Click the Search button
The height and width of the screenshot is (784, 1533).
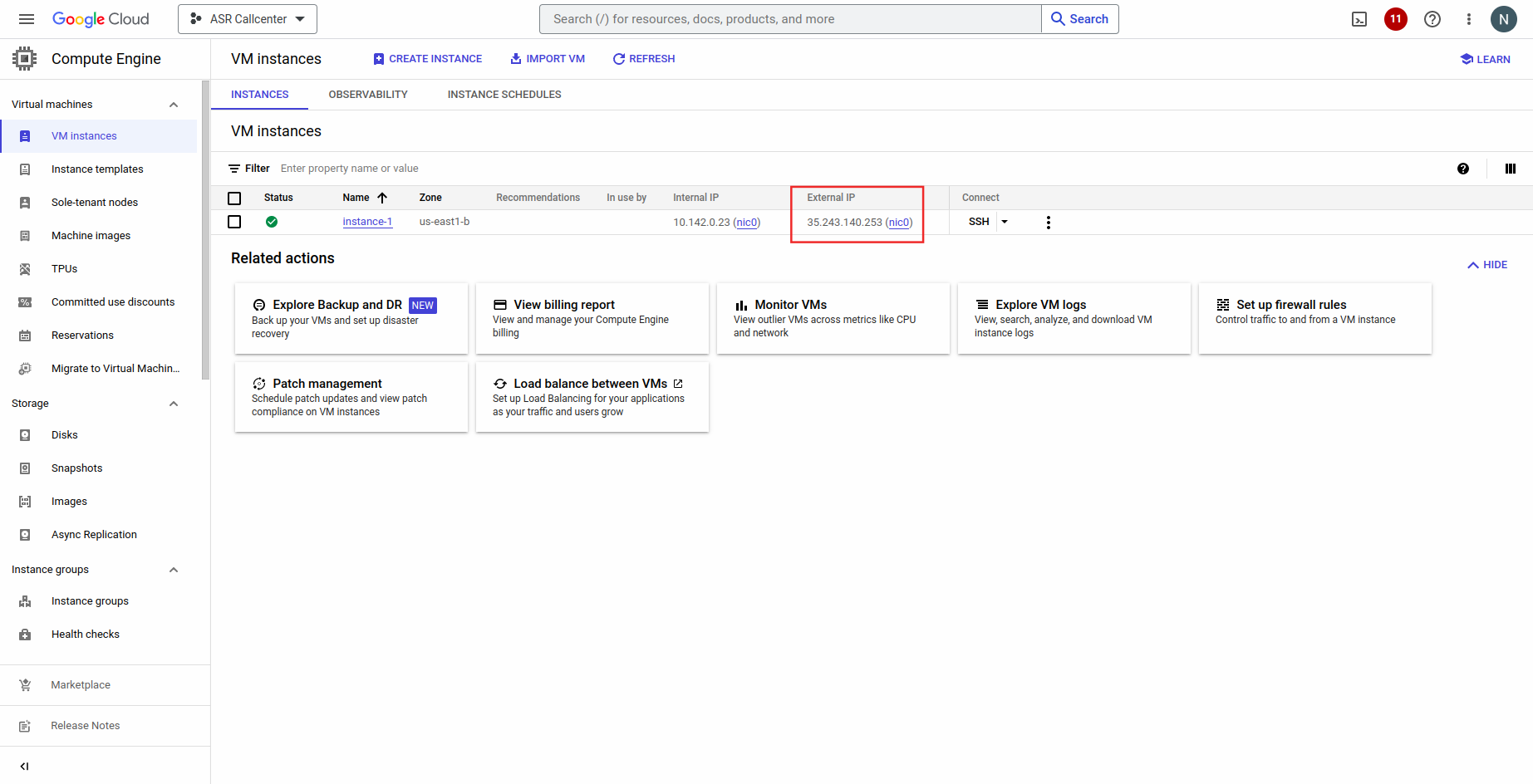click(x=1080, y=19)
